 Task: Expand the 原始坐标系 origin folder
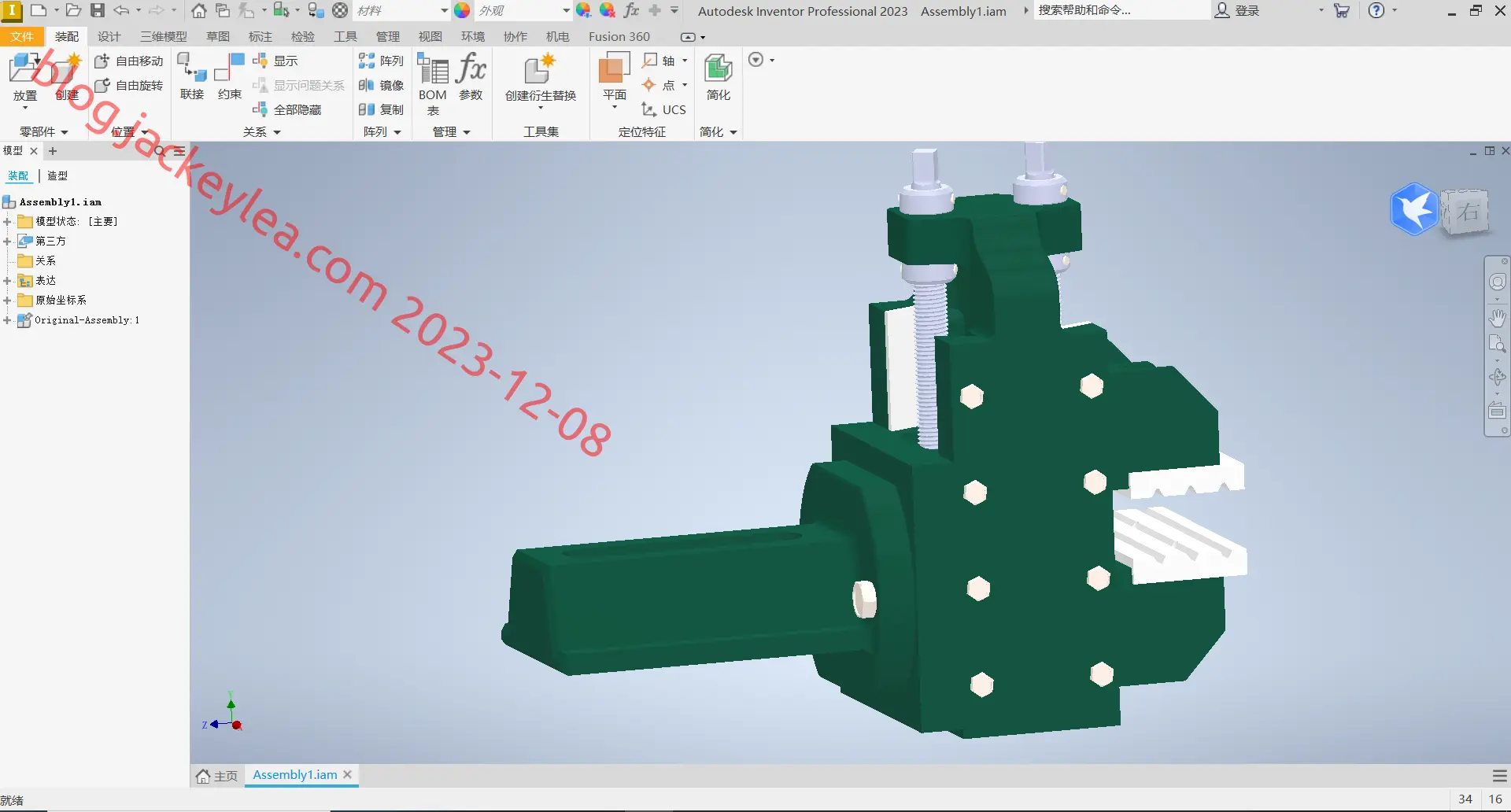7,301
